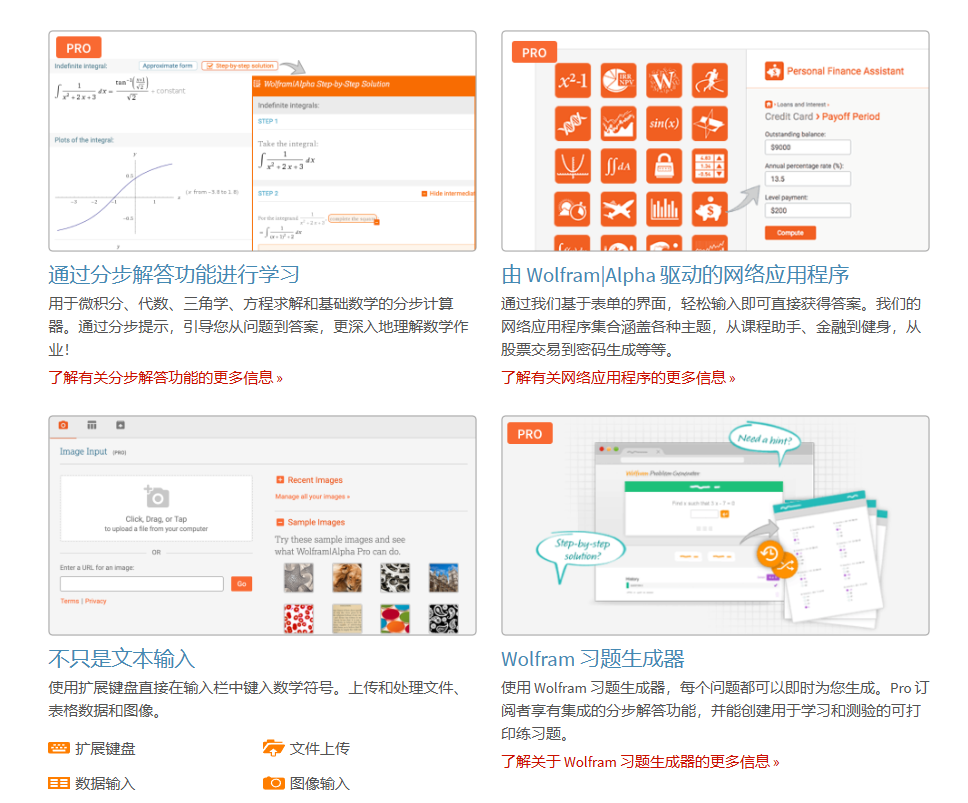Screen dimensions: 968x803
Task: Switch to the table data input tab
Action: coord(92,425)
